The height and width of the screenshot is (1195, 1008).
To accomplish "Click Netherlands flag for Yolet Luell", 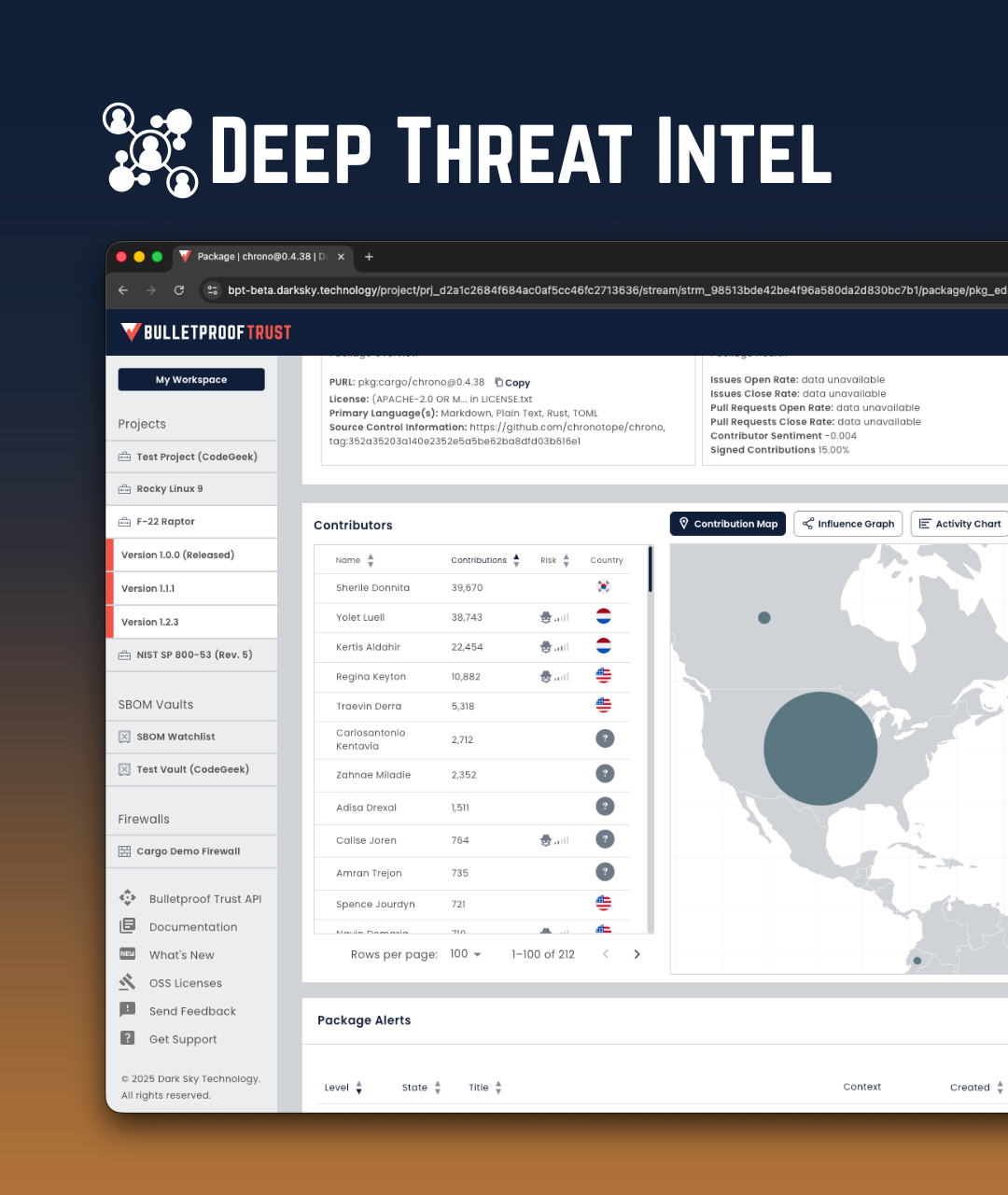I will (604, 616).
